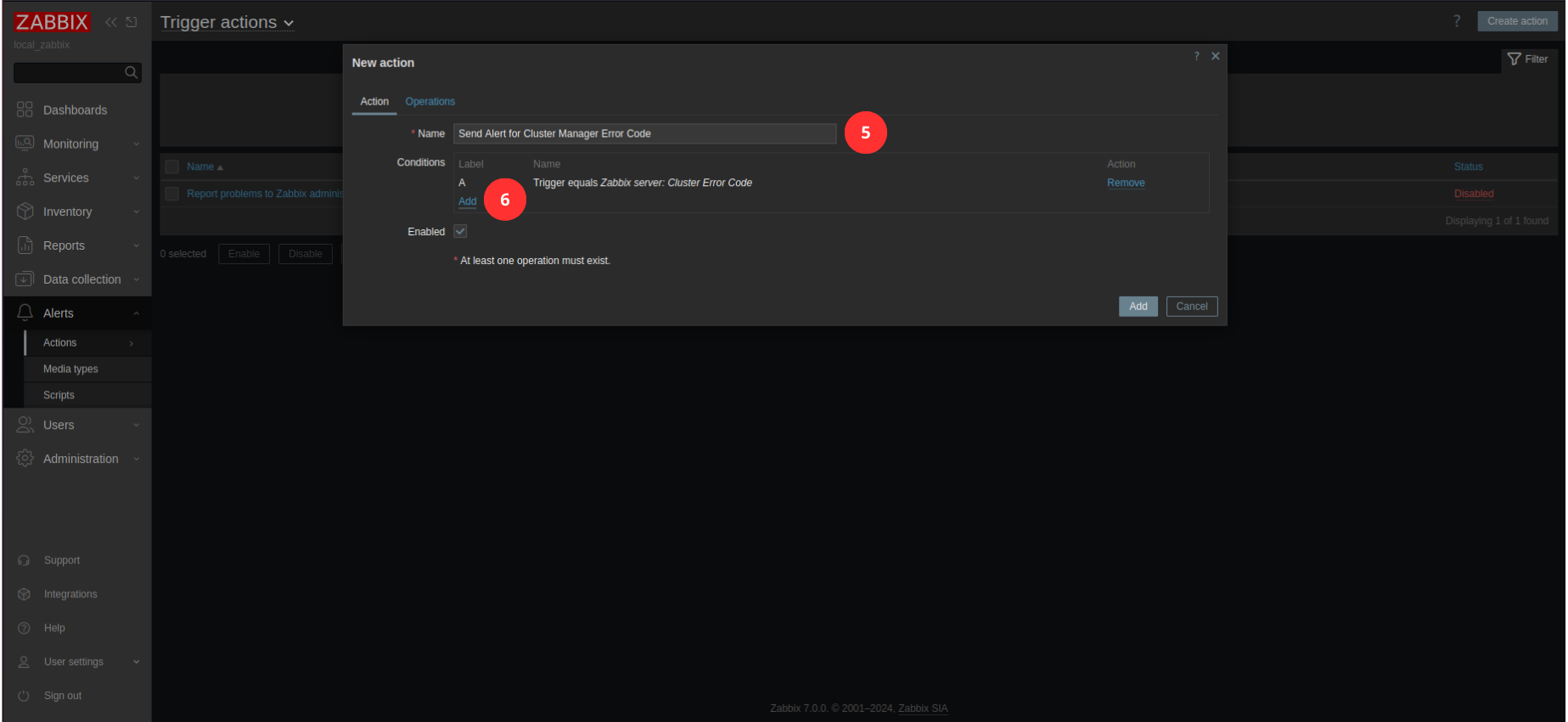Click the Reports document icon

[x=25, y=245]
